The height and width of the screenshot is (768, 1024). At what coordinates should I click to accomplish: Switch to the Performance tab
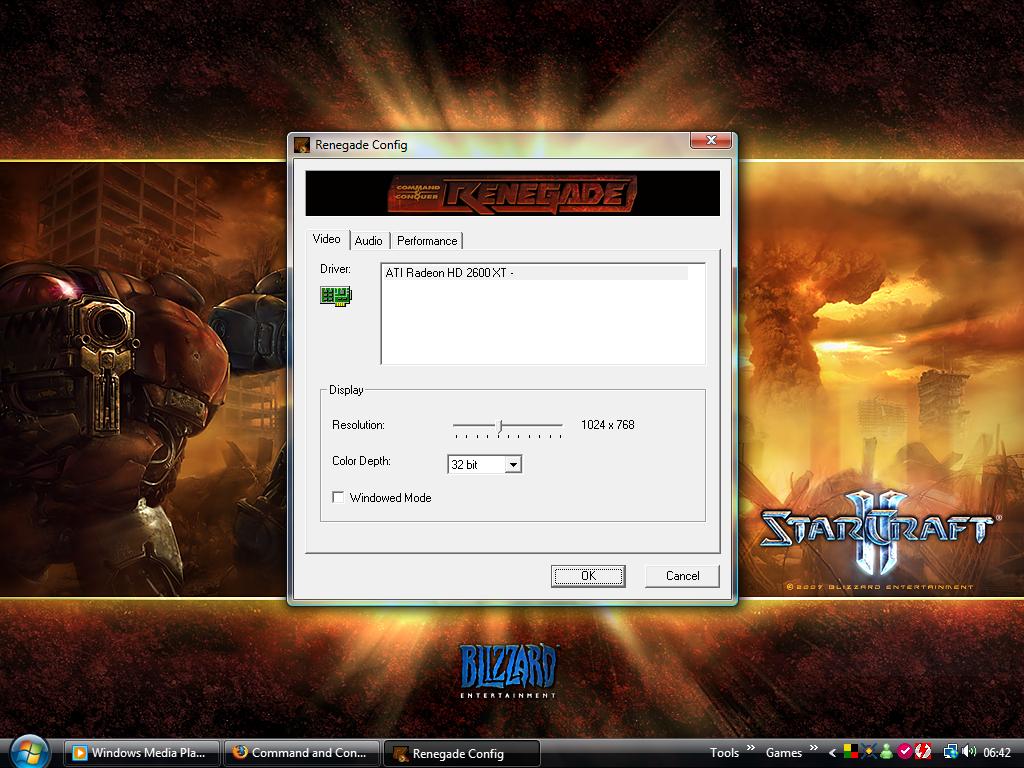click(x=427, y=241)
